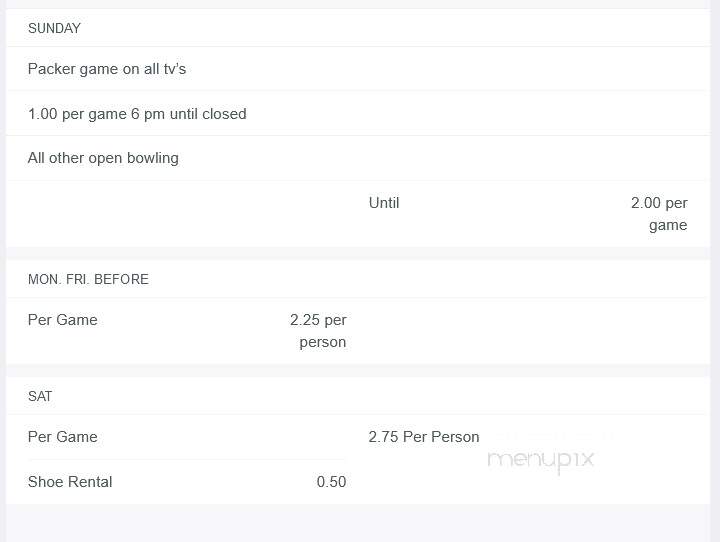Click the SUNDAY section header

click(x=54, y=28)
